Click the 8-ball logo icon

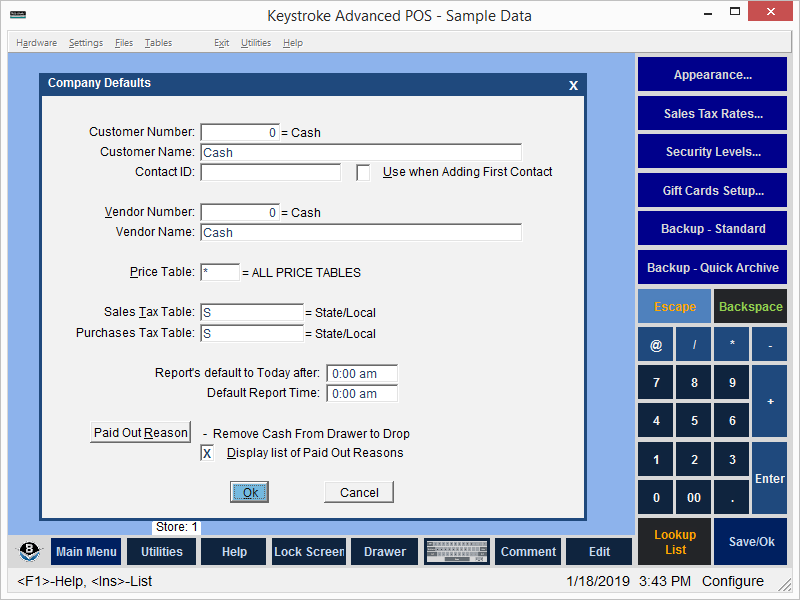click(x=29, y=552)
